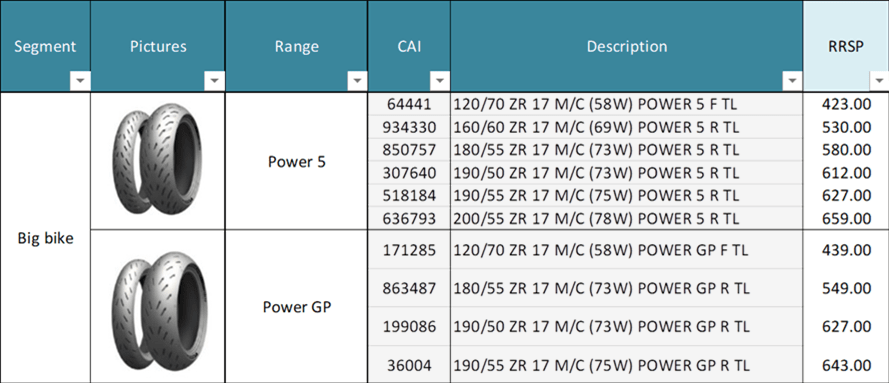Click the Power GP range cell
Screen dimensions: 889x383
[x=297, y=307]
